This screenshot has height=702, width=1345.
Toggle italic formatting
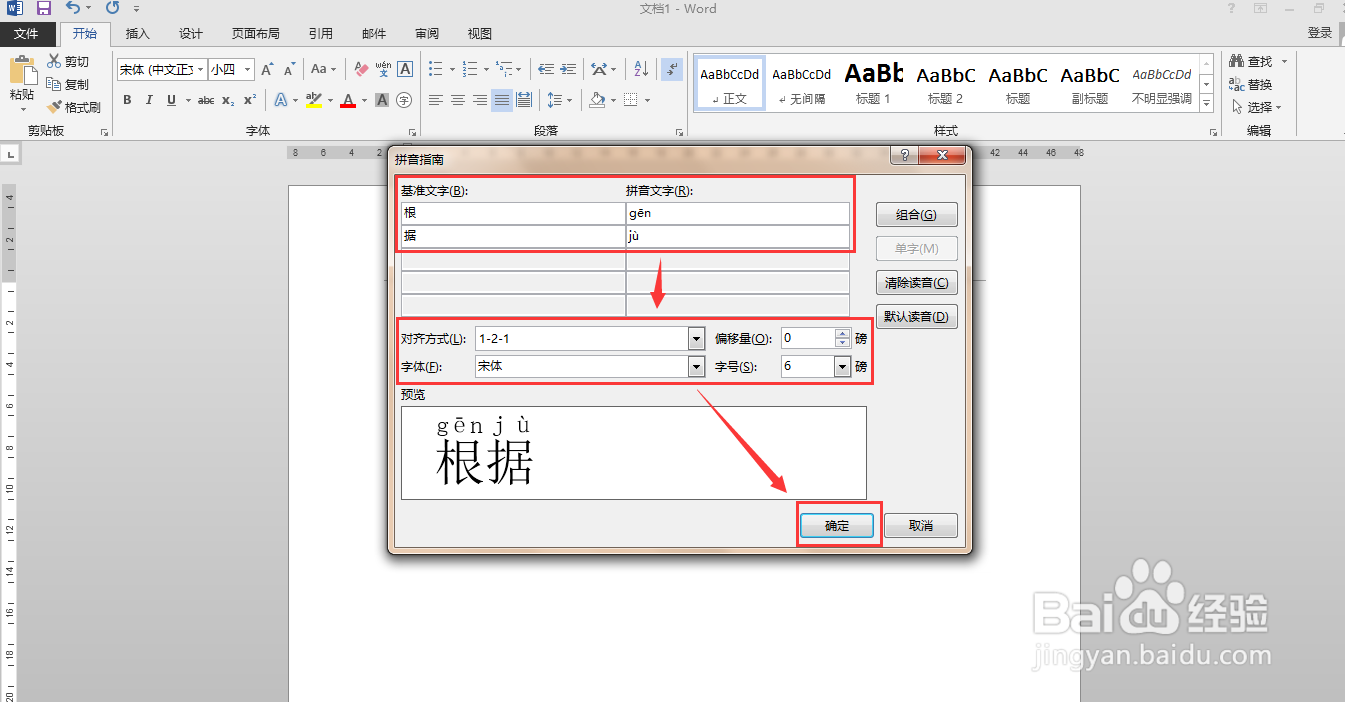(x=148, y=100)
